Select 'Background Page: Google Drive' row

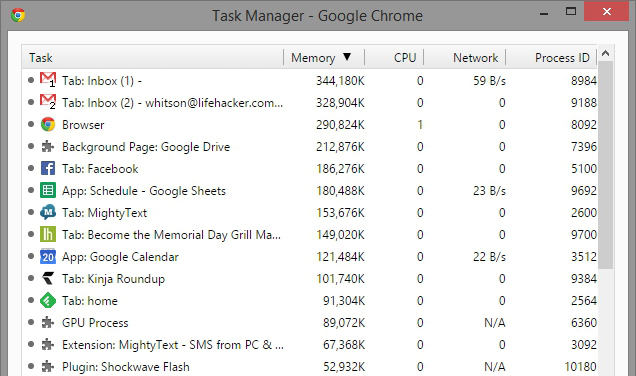click(309, 146)
